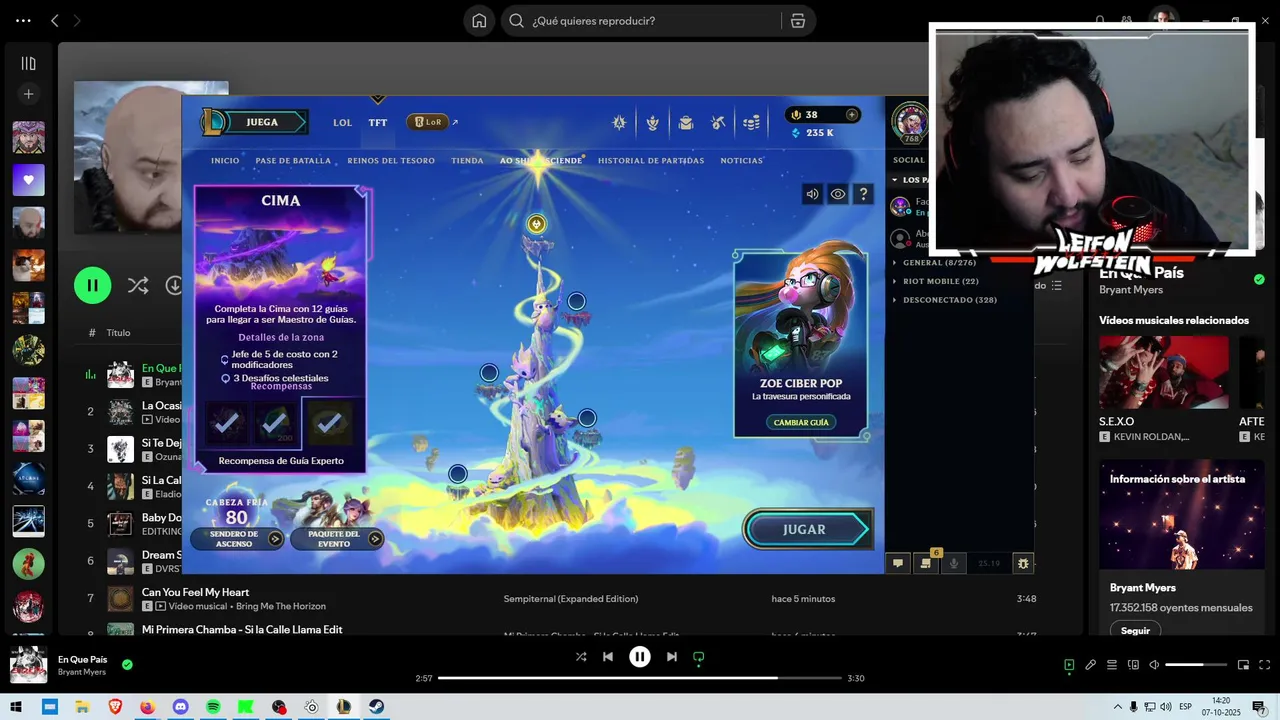Open the HISTORIAL DE PARTIDAS tab
Image resolution: width=1280 pixels, height=720 pixels.
(651, 160)
